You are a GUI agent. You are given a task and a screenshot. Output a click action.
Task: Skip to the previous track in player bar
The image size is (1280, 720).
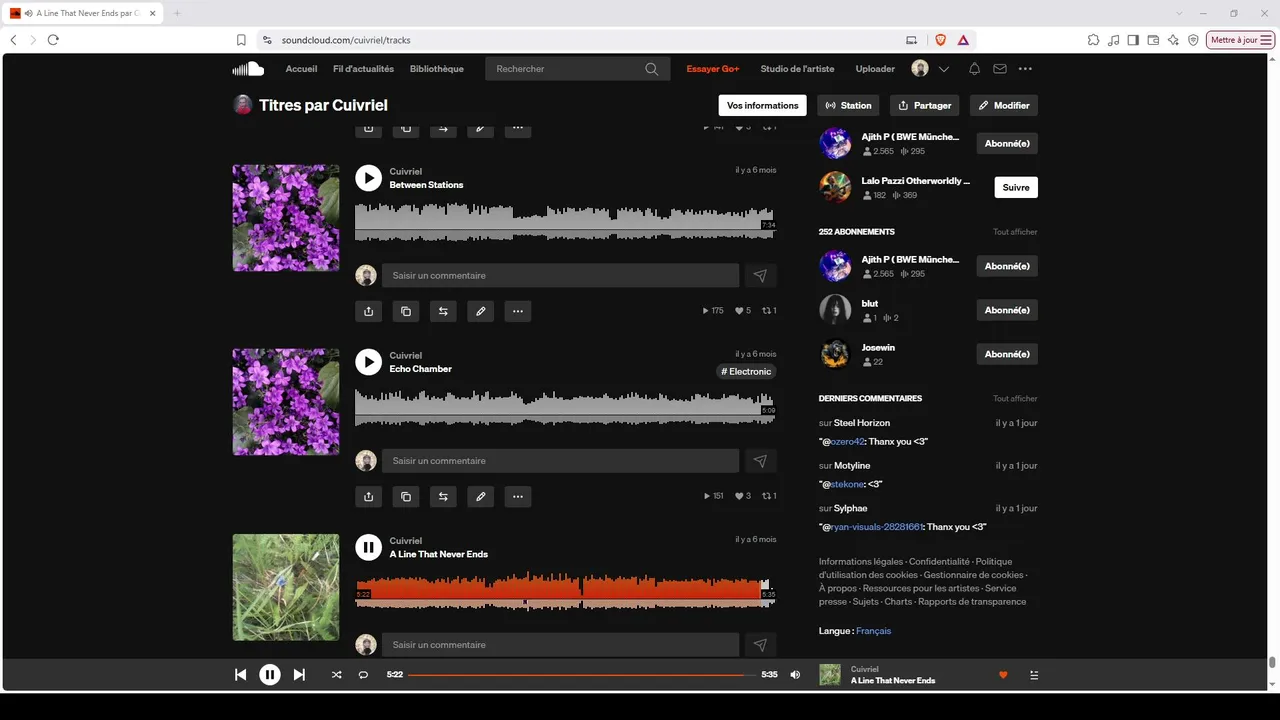[240, 675]
